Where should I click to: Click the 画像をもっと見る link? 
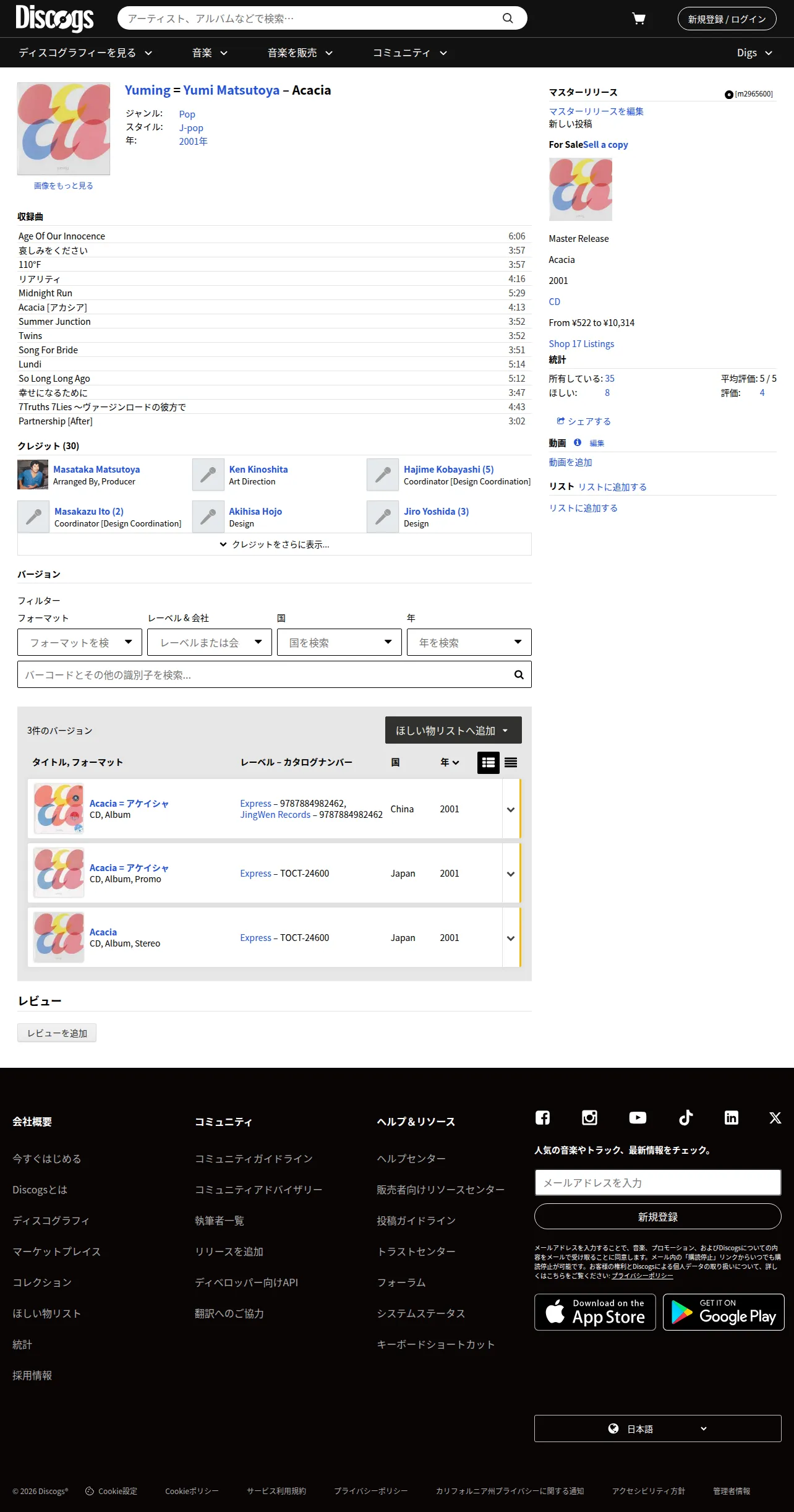(64, 186)
